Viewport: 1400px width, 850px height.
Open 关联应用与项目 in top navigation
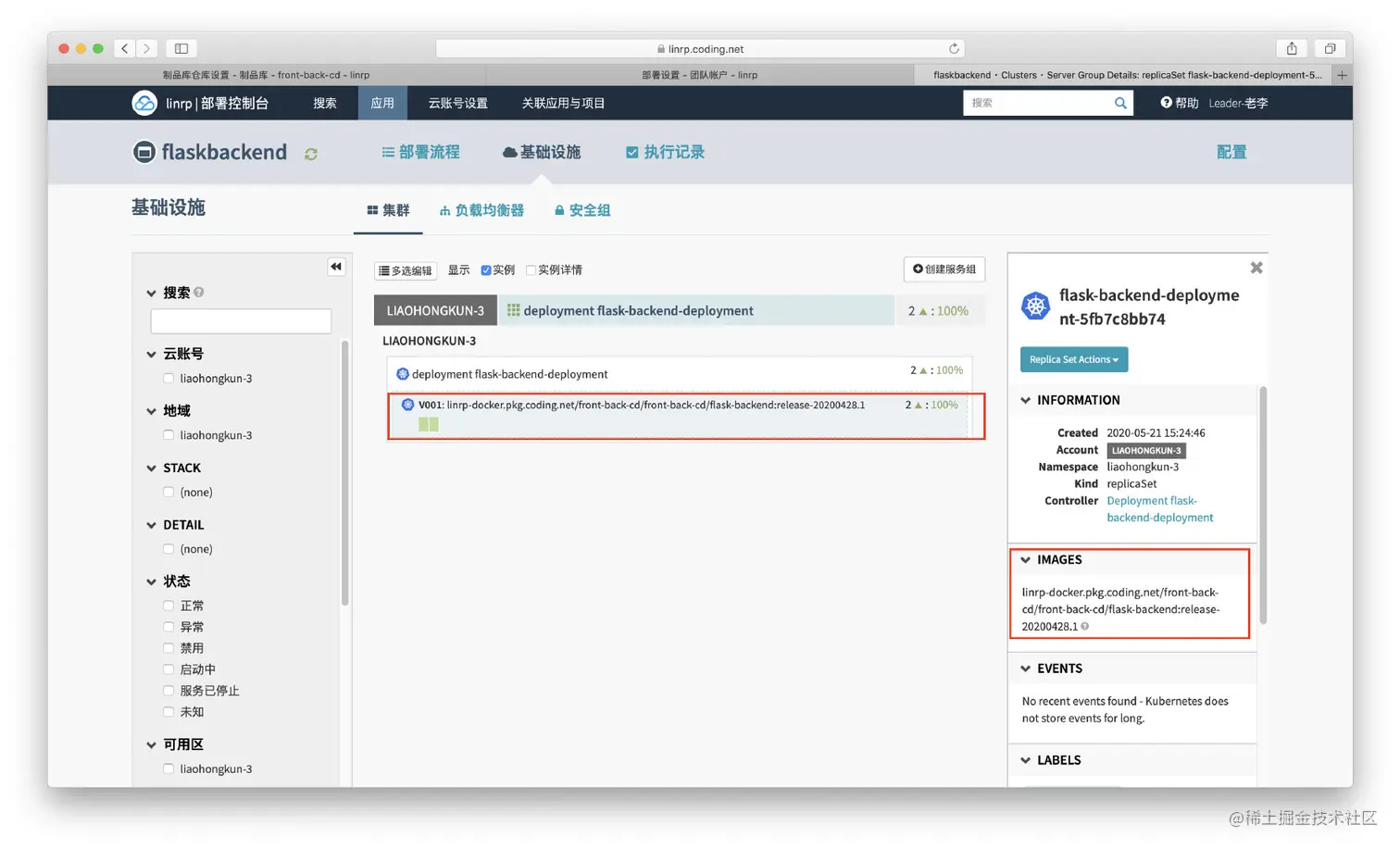point(563,103)
